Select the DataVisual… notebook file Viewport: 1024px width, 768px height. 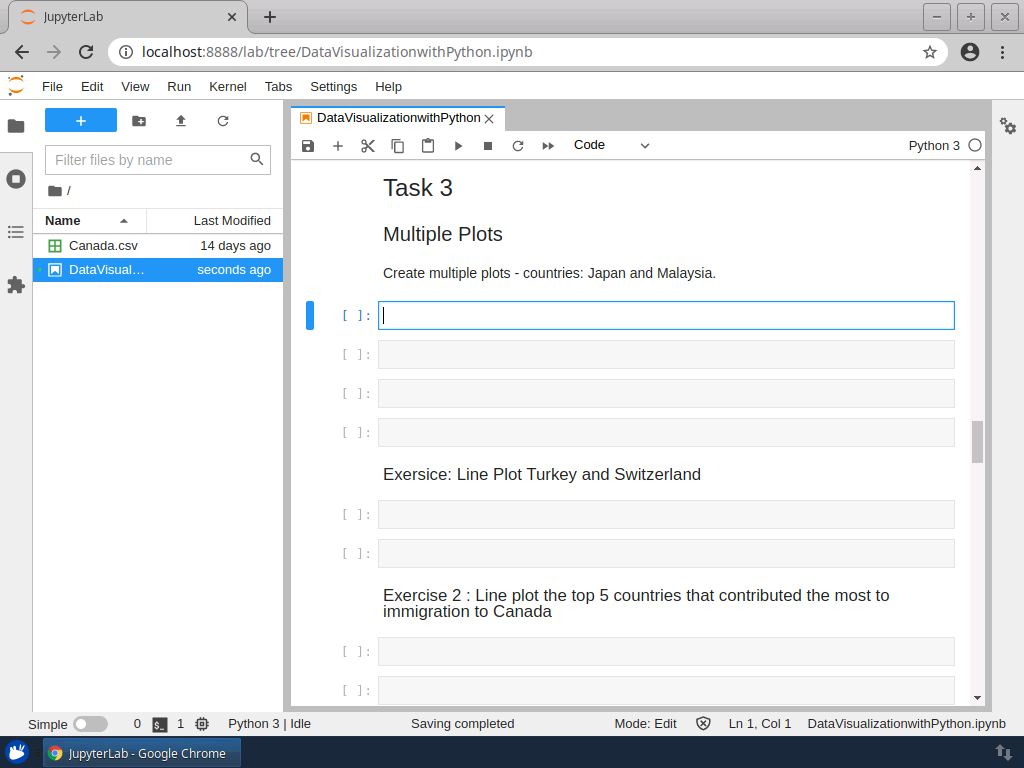click(x=158, y=270)
